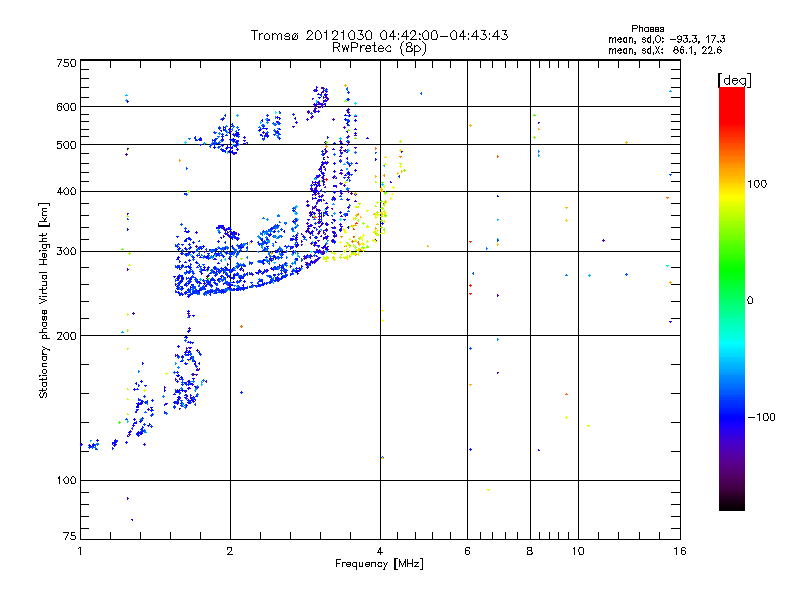Click the 75 tick on the height axis
The image size is (800, 600).
tap(69, 538)
